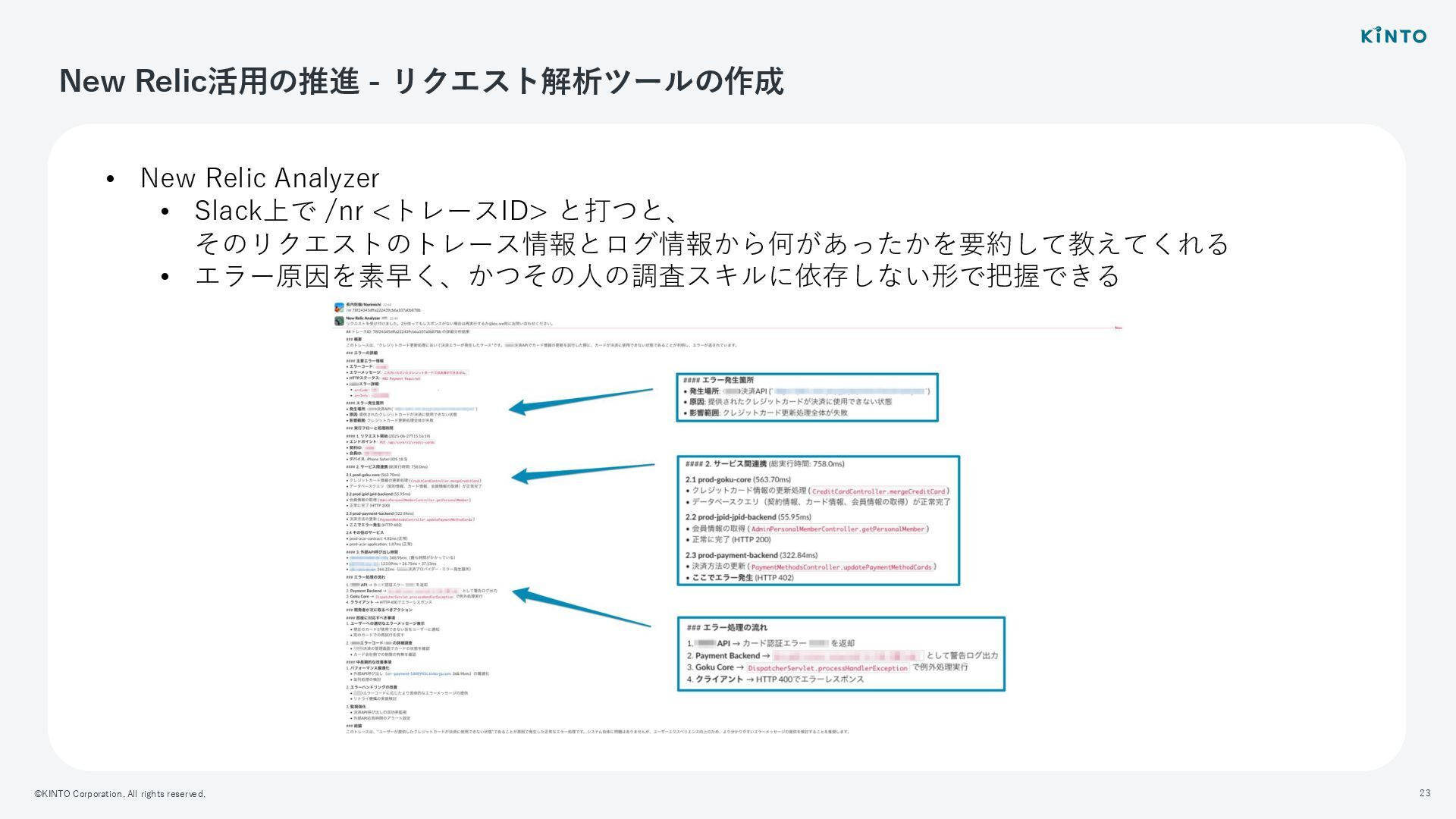This screenshot has width=1456, height=819.
Task: Click '### 実行フローと処理時間' heading in Slack message
Action: [x=369, y=428]
